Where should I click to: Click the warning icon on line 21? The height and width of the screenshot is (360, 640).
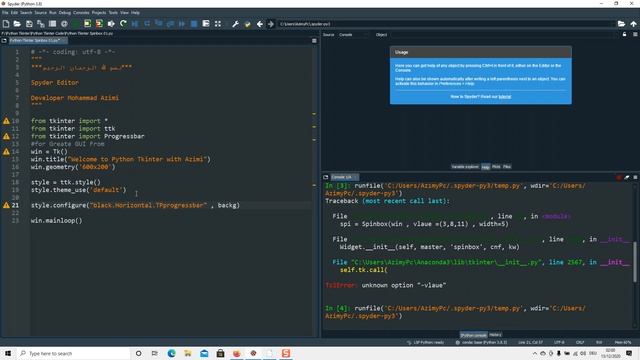pos(6,205)
